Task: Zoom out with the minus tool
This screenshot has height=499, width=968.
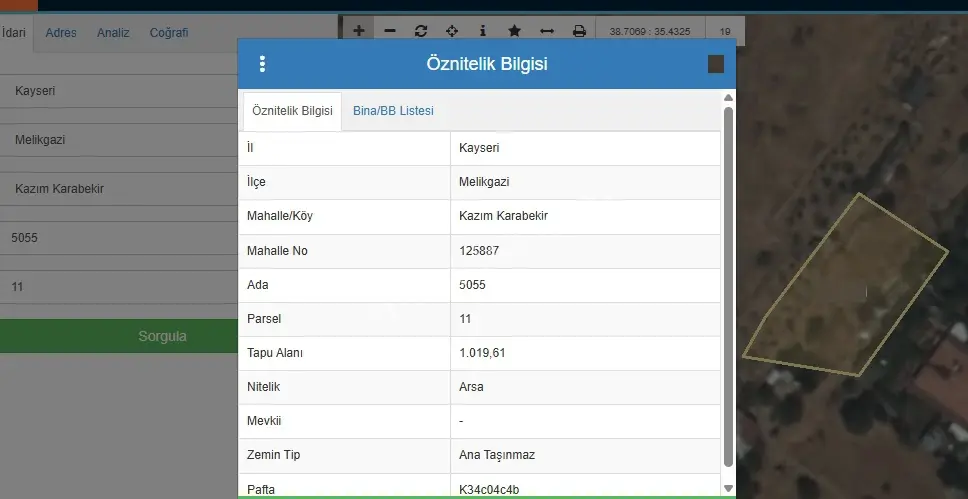Action: click(390, 30)
